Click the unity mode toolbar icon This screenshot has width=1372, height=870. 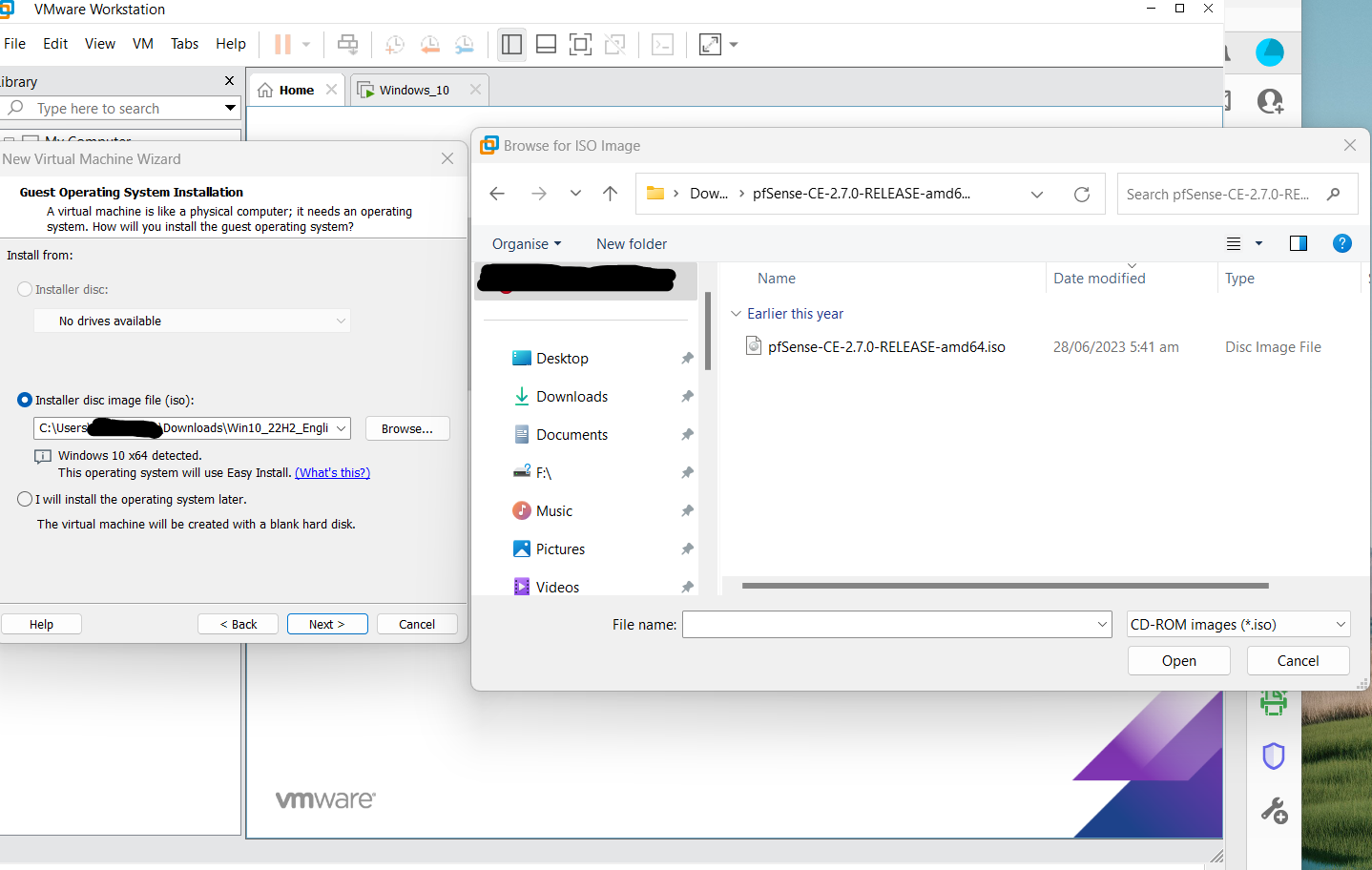click(615, 44)
